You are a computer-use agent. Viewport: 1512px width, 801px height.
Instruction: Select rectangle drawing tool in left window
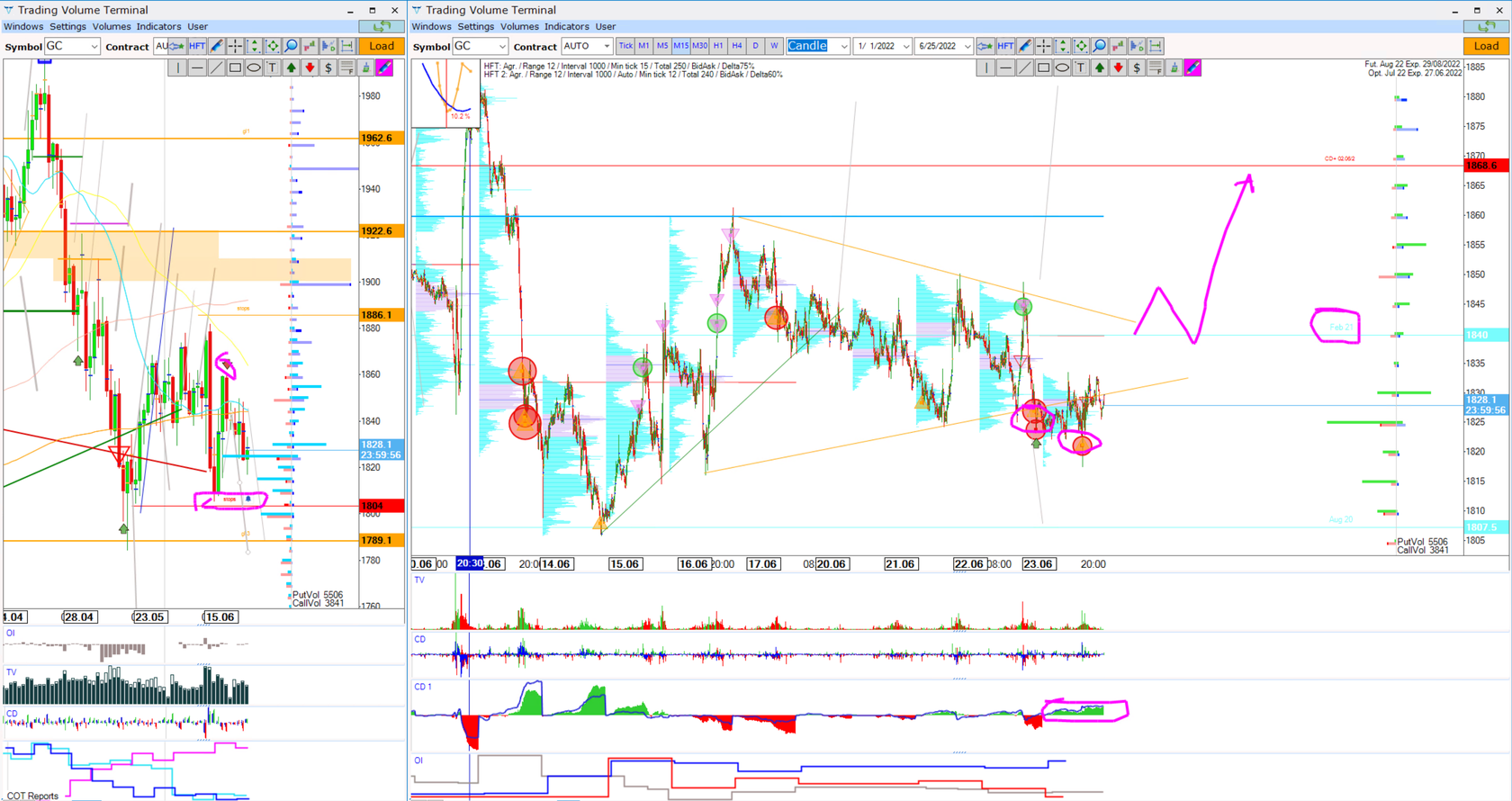(x=235, y=67)
